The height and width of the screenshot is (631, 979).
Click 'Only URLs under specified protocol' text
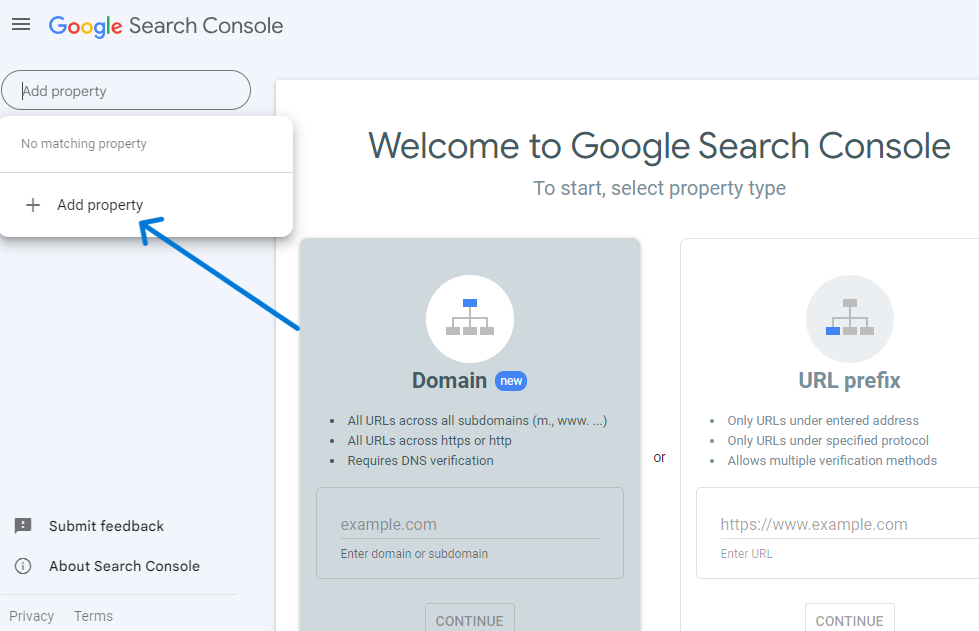pyautogui.click(x=828, y=441)
